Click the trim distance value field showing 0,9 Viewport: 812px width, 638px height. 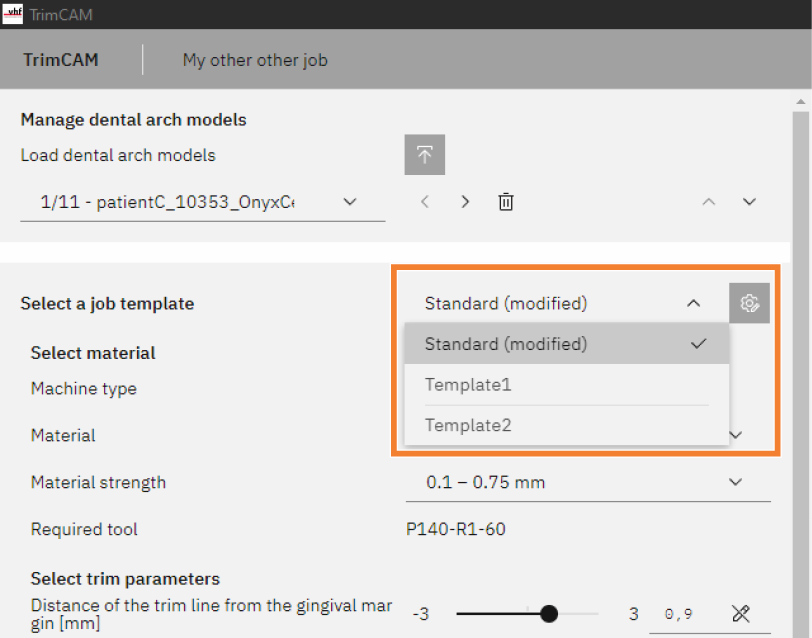681,614
